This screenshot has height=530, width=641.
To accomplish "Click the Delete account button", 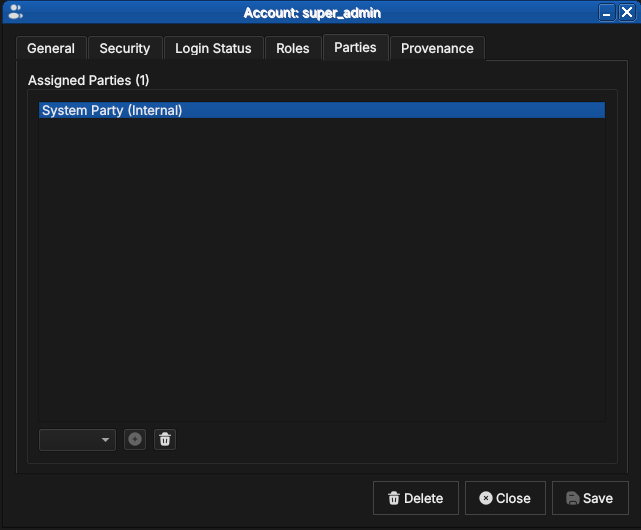I will (416, 498).
